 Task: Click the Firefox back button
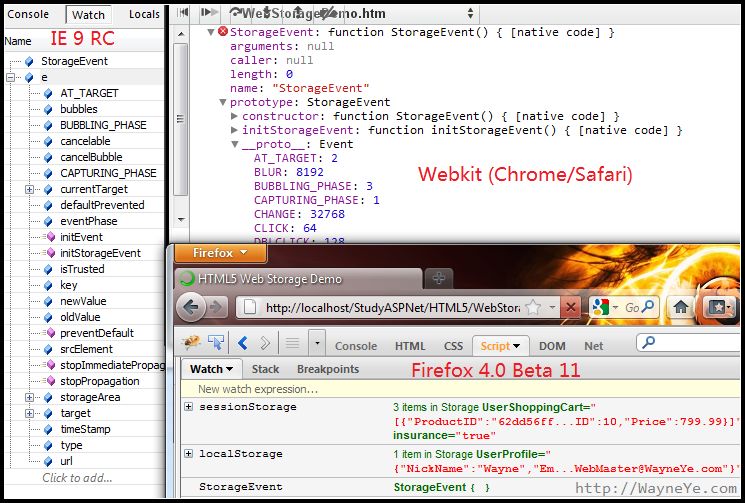tap(191, 308)
